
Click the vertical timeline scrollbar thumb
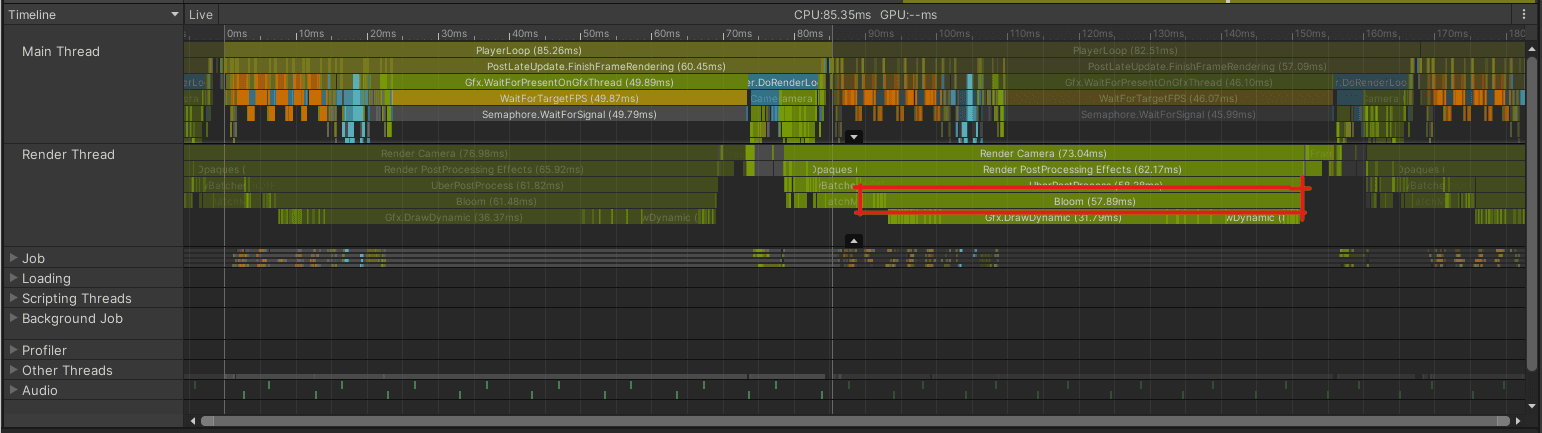click(1533, 212)
